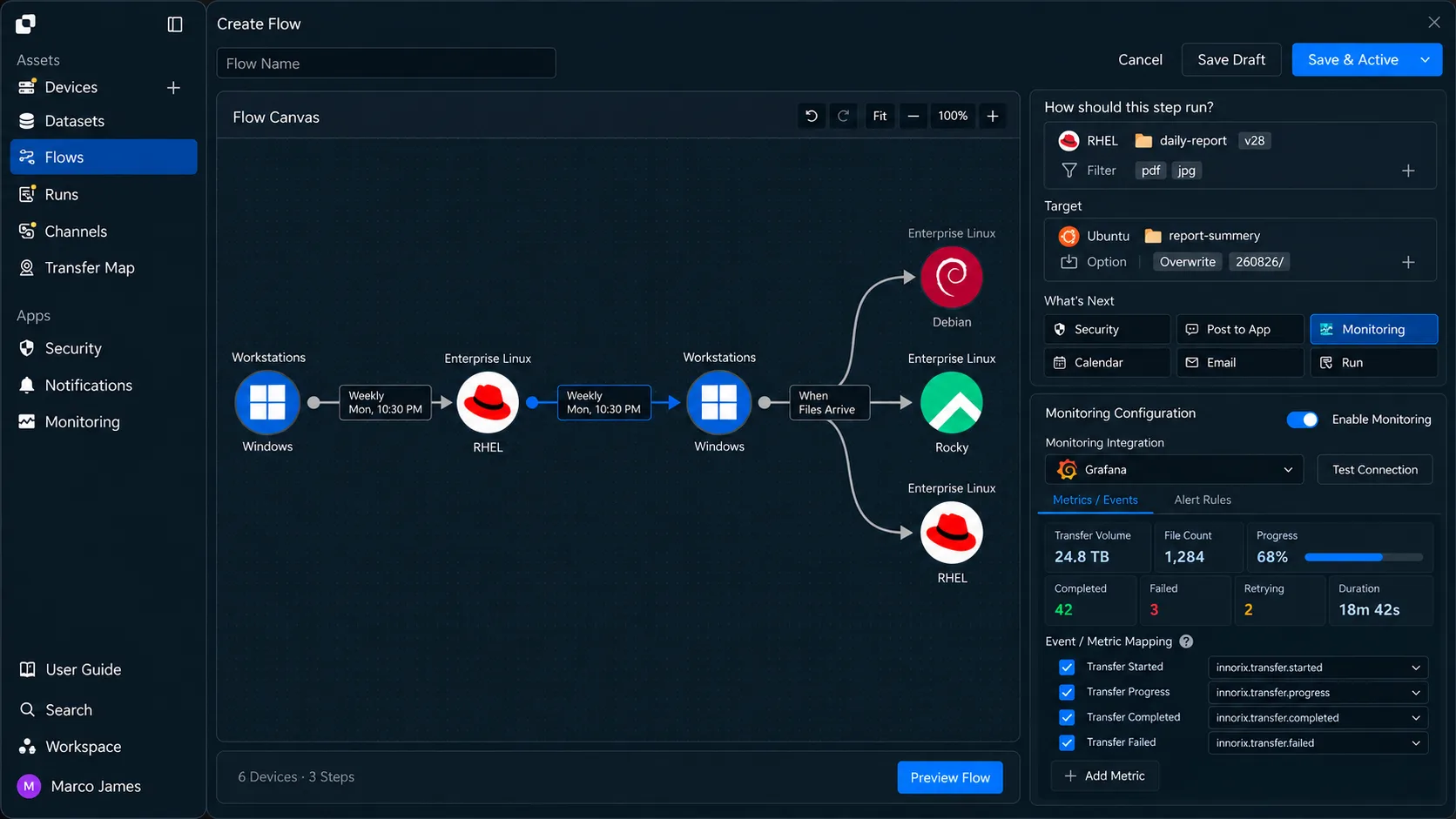Open Runs in the sidebar

104,195
